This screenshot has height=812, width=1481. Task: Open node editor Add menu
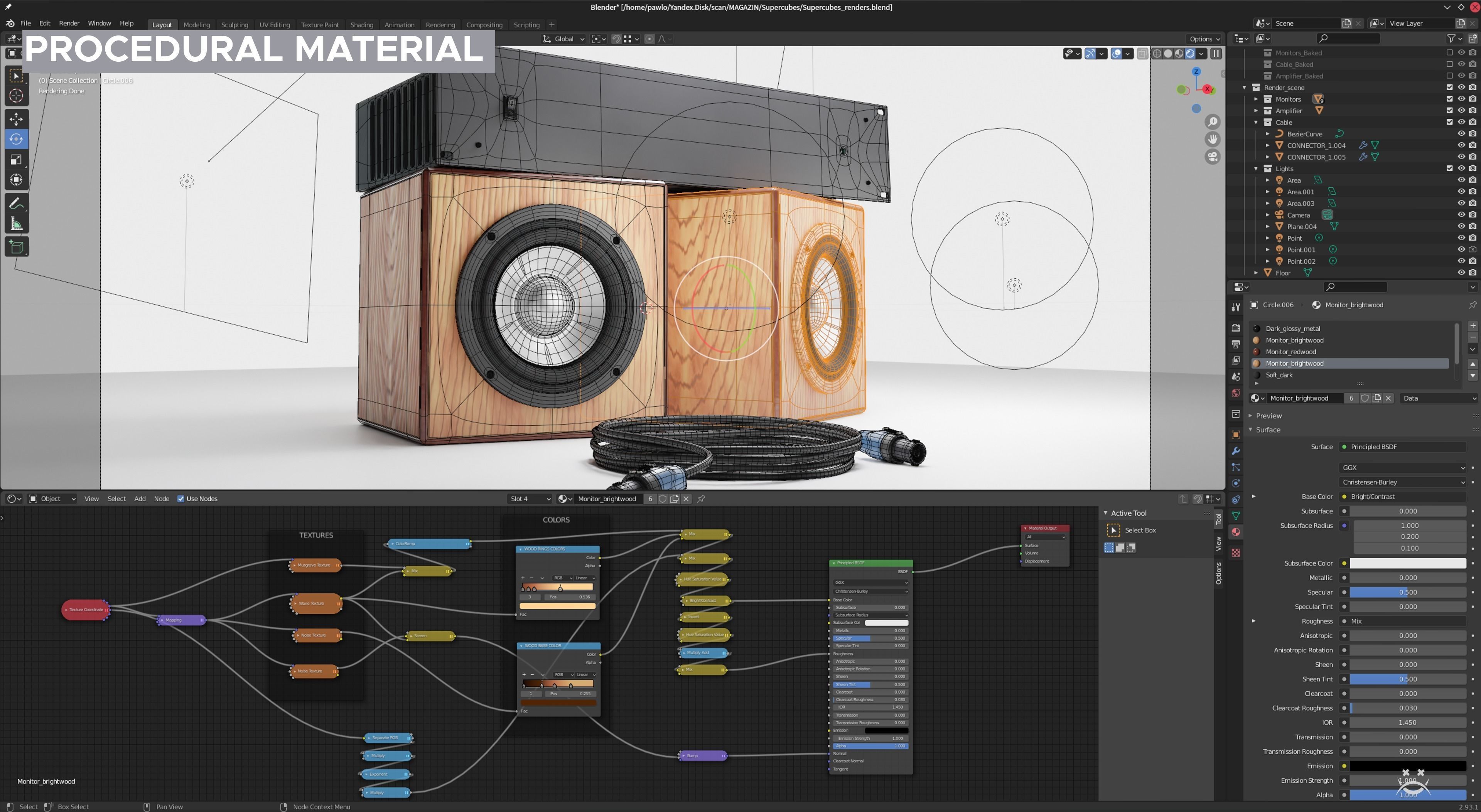tap(140, 499)
